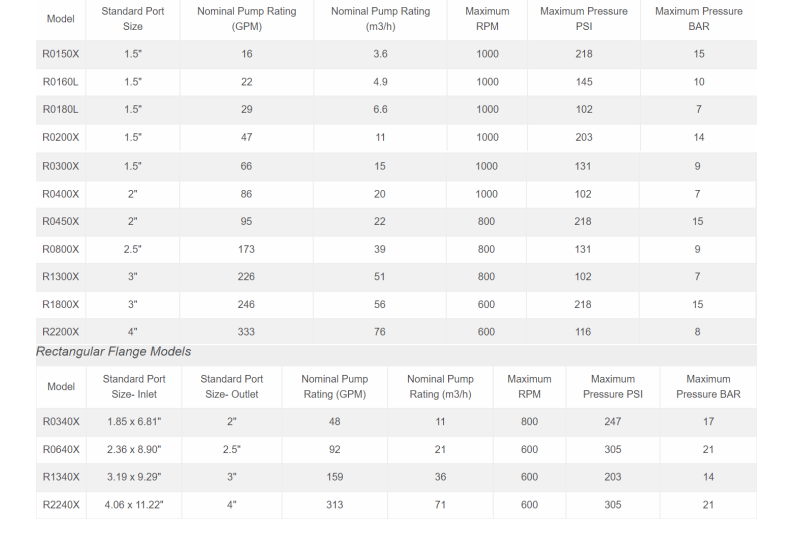Click the Rectangular Flange Models heading
The height and width of the screenshot is (553, 800).
coord(113,352)
